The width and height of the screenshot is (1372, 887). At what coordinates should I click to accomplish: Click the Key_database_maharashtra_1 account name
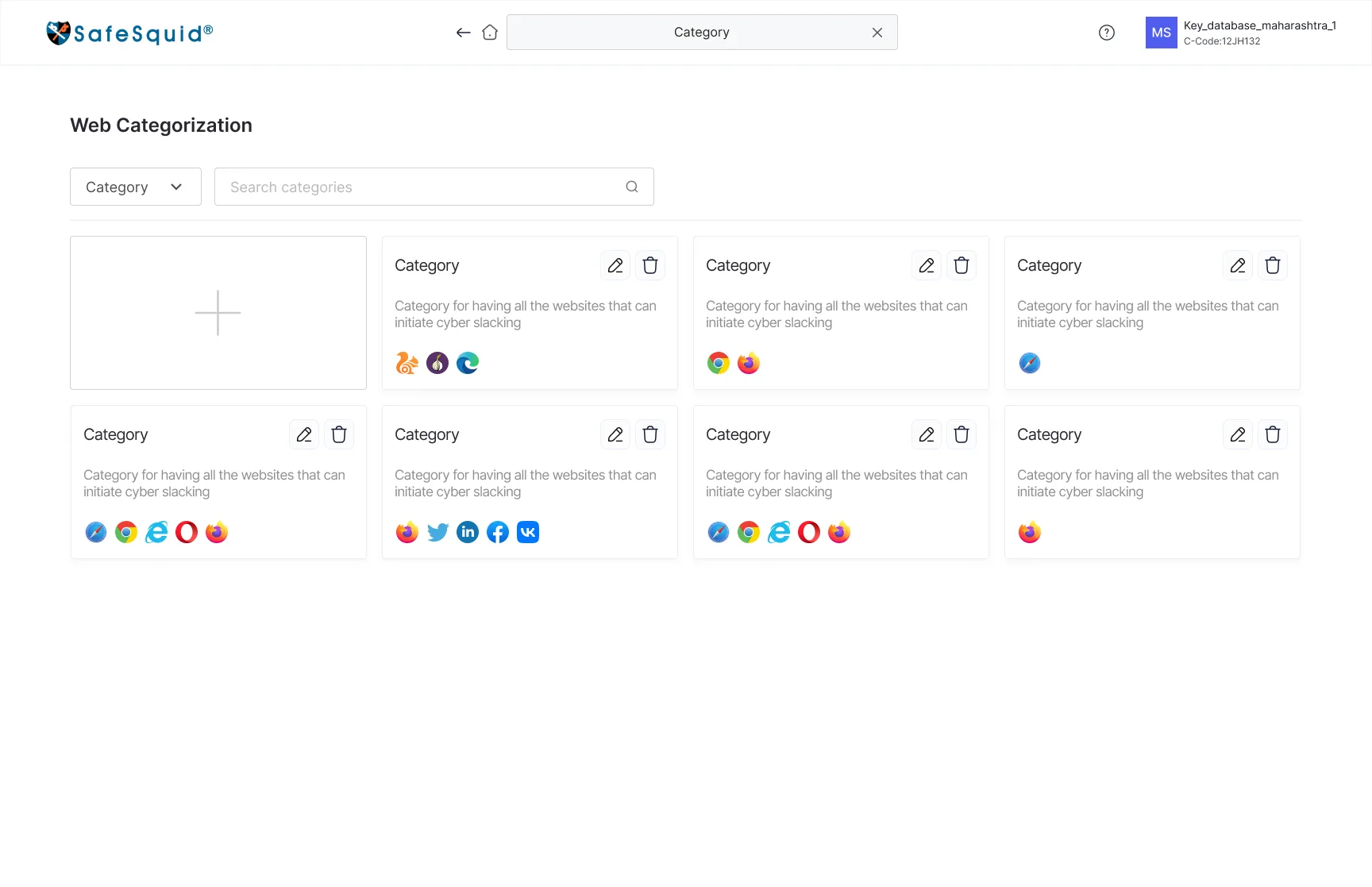point(1260,25)
